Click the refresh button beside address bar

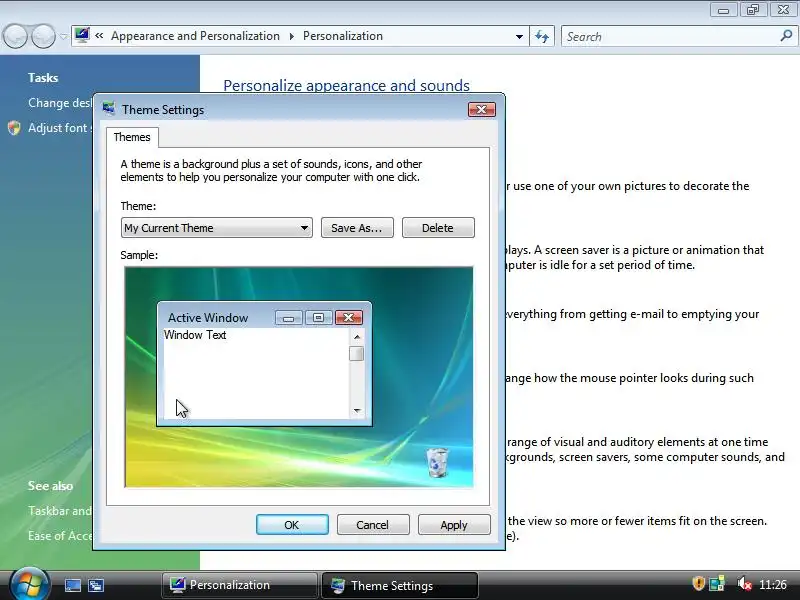pyautogui.click(x=542, y=36)
